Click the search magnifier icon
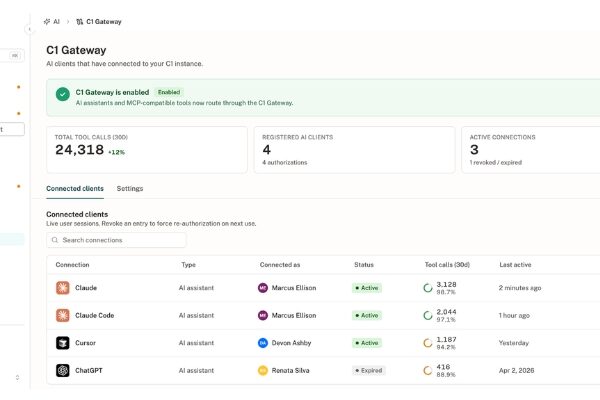Viewport: 600px width, 400px height. pyautogui.click(x=55, y=240)
